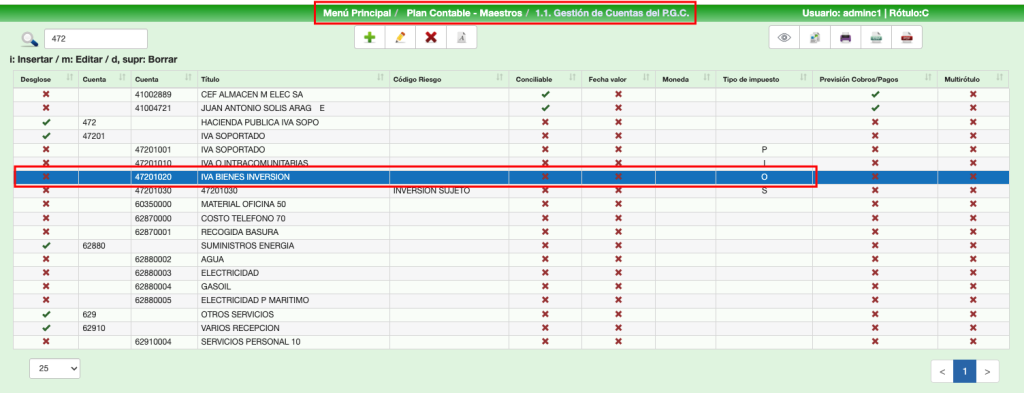Click Desglose check mark in row 472

pos(46,122)
